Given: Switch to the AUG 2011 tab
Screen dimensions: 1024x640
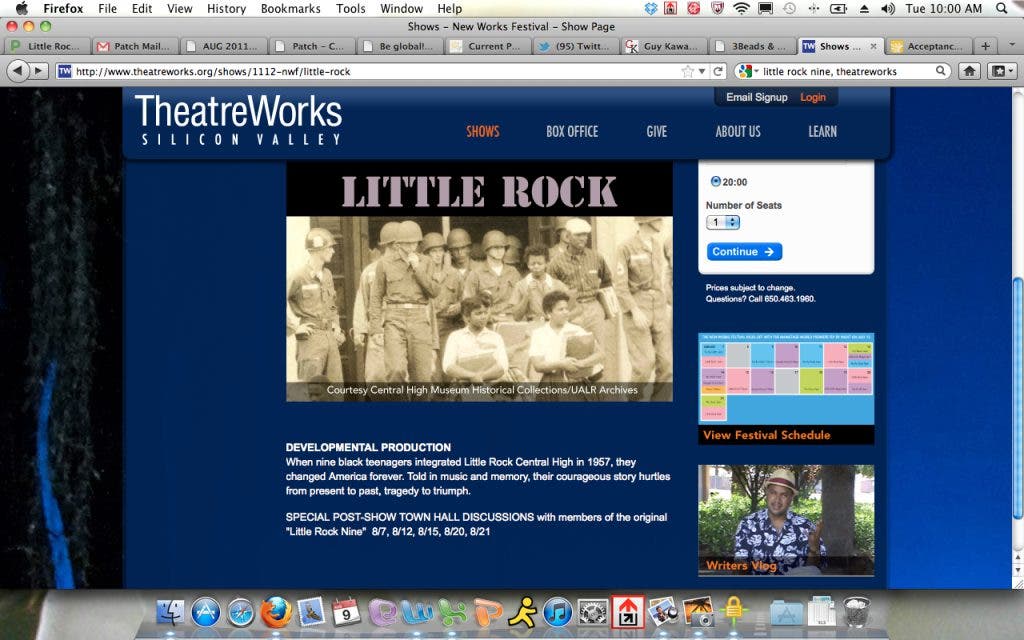Looking at the screenshot, I should (x=224, y=46).
